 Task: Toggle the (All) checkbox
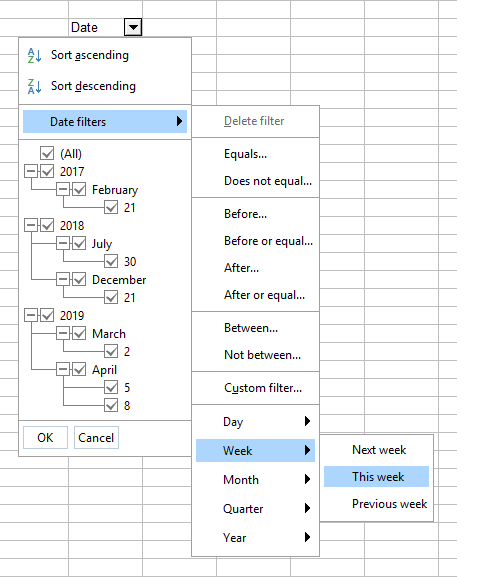pos(47,153)
